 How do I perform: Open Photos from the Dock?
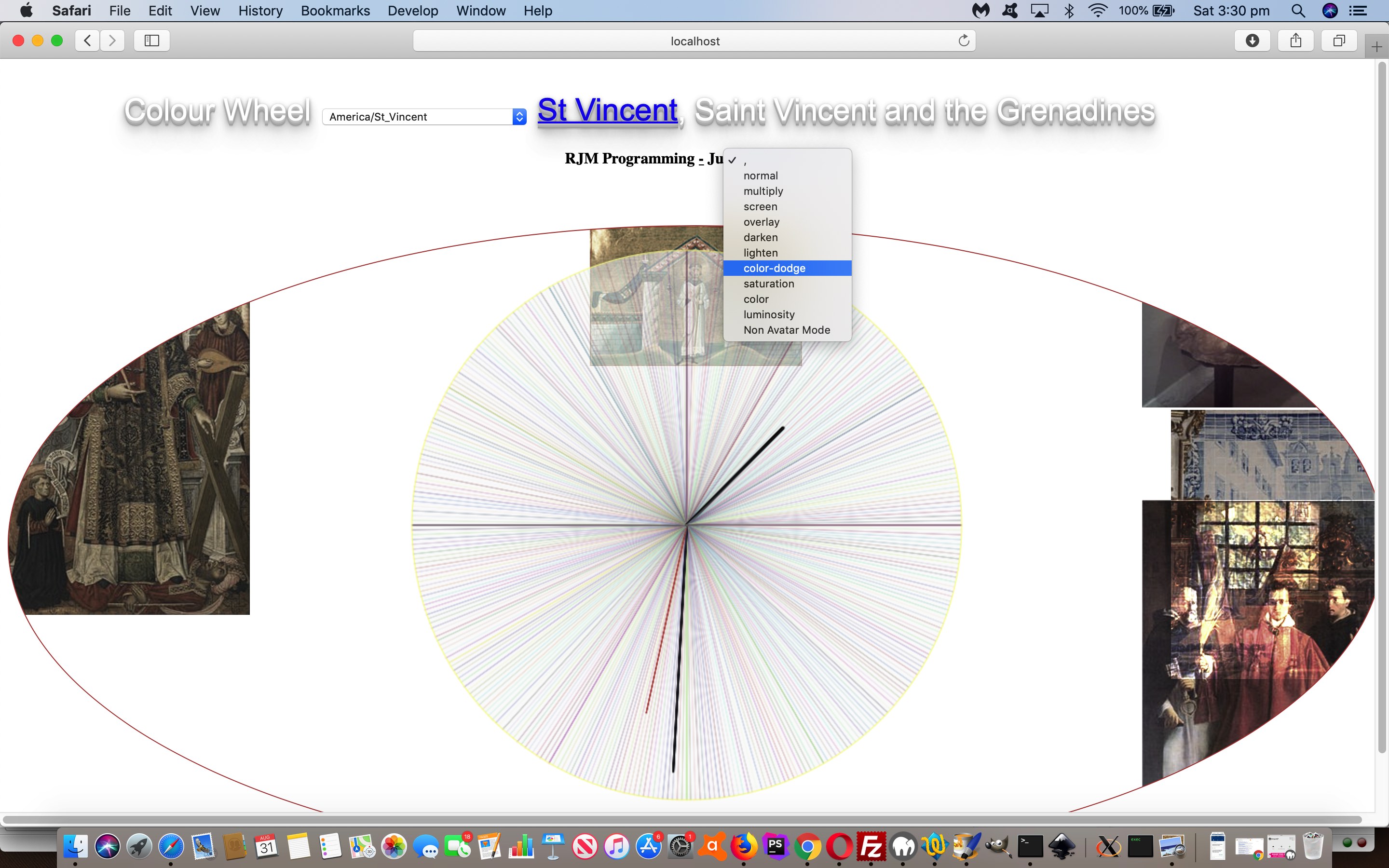(x=394, y=846)
